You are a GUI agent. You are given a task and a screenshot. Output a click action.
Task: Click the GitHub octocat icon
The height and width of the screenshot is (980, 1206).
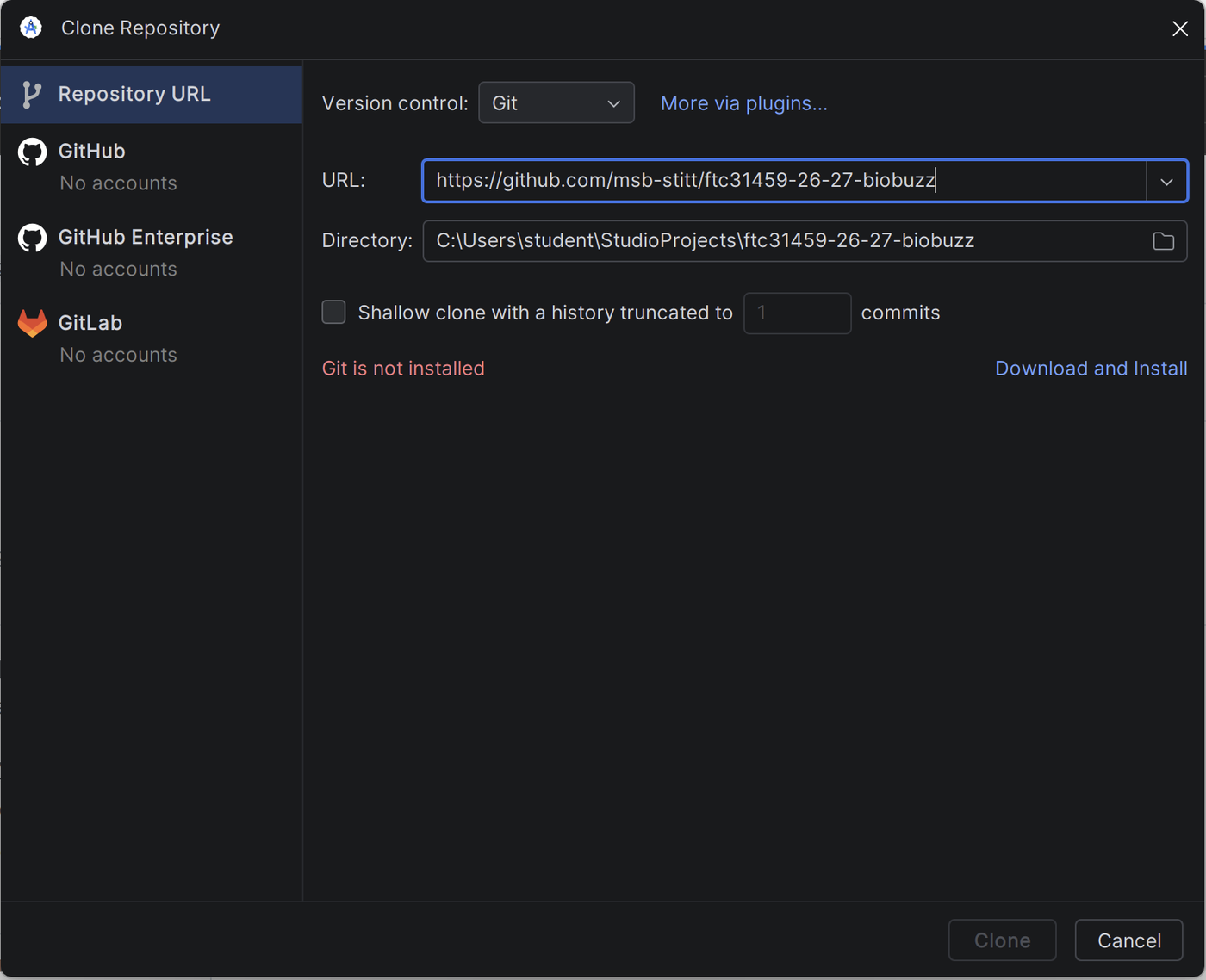[x=33, y=152]
